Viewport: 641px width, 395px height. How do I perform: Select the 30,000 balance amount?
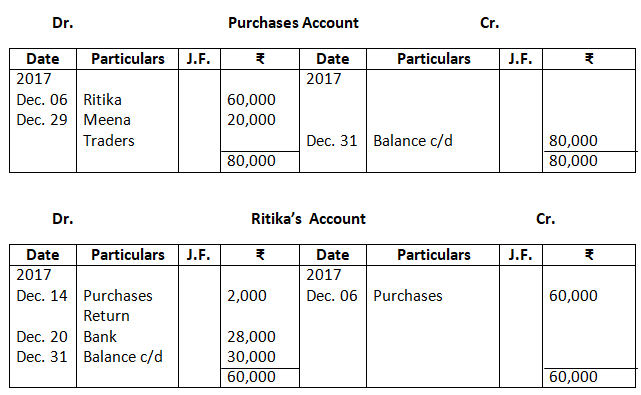pyautogui.click(x=251, y=357)
